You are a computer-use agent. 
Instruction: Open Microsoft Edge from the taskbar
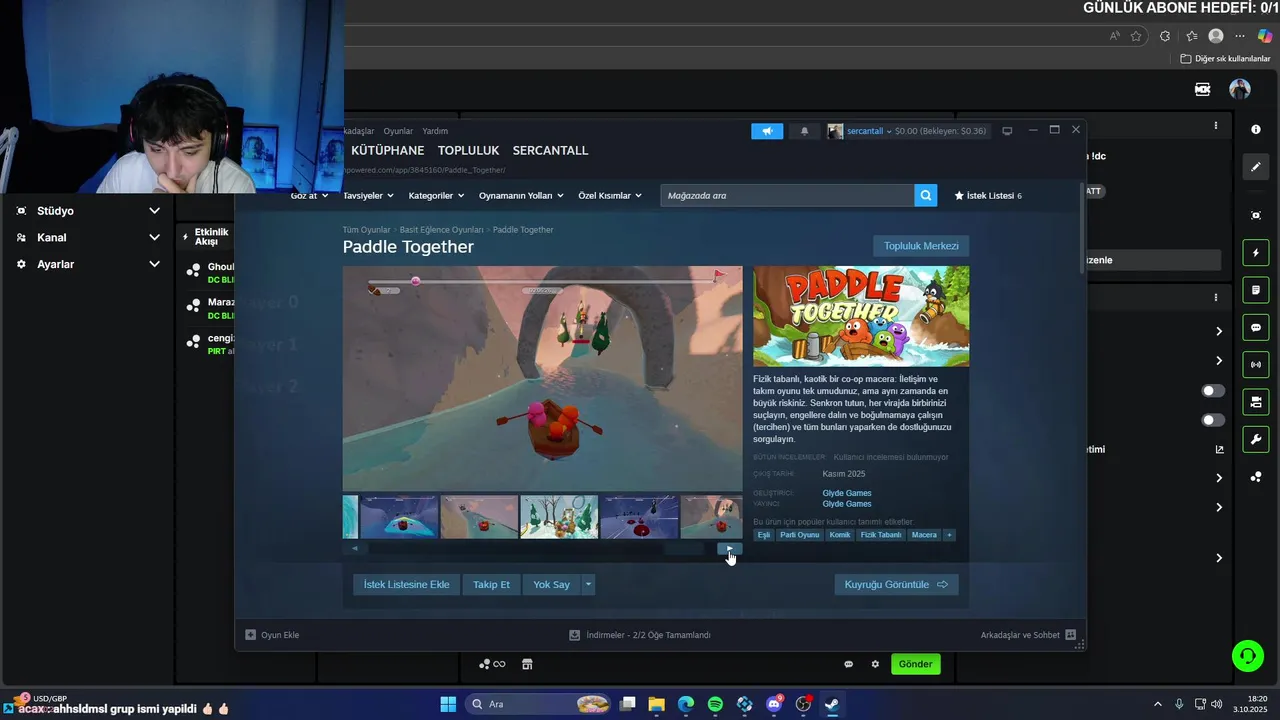(x=686, y=704)
